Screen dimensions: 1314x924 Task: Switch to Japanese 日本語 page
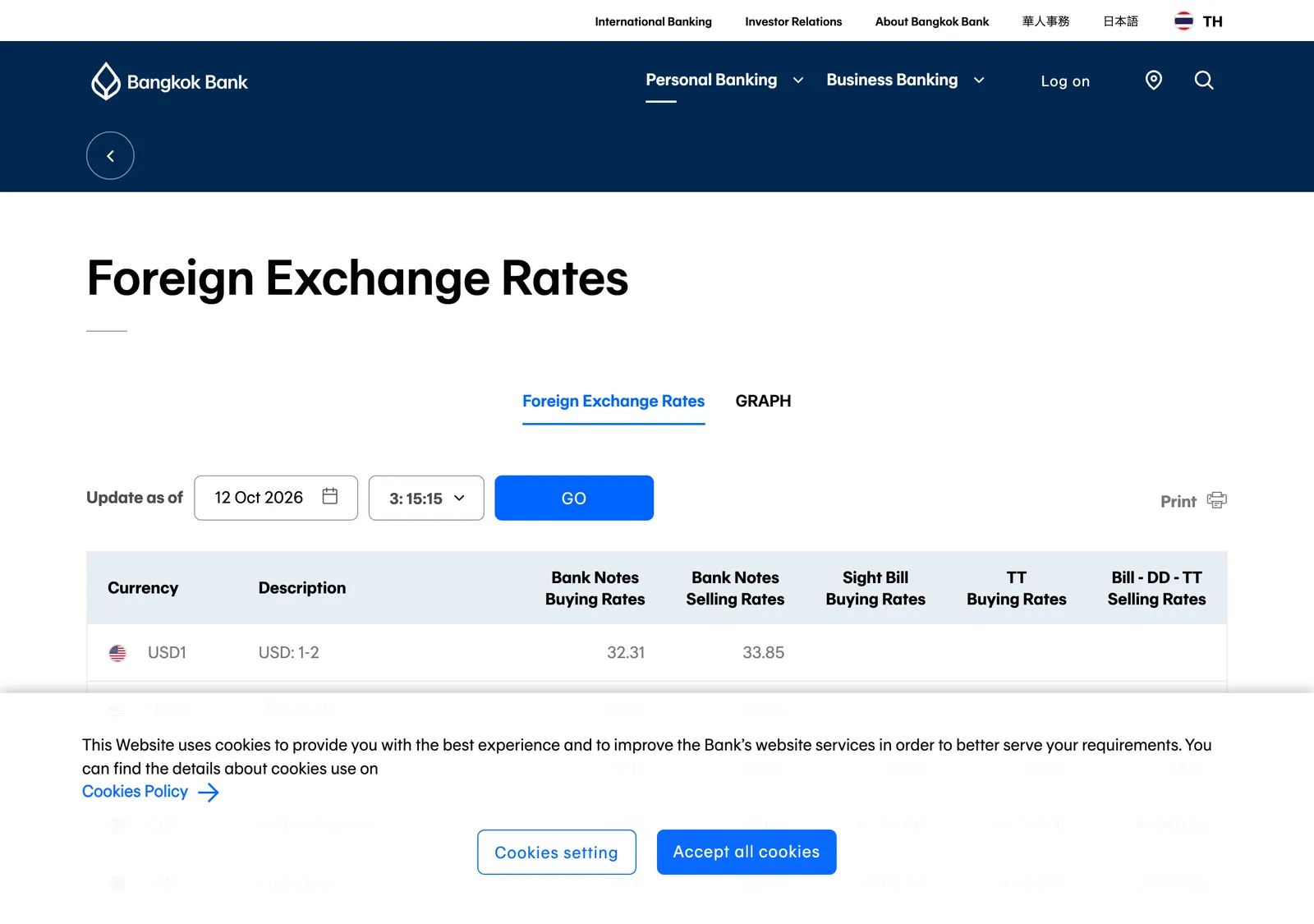pyautogui.click(x=1120, y=21)
